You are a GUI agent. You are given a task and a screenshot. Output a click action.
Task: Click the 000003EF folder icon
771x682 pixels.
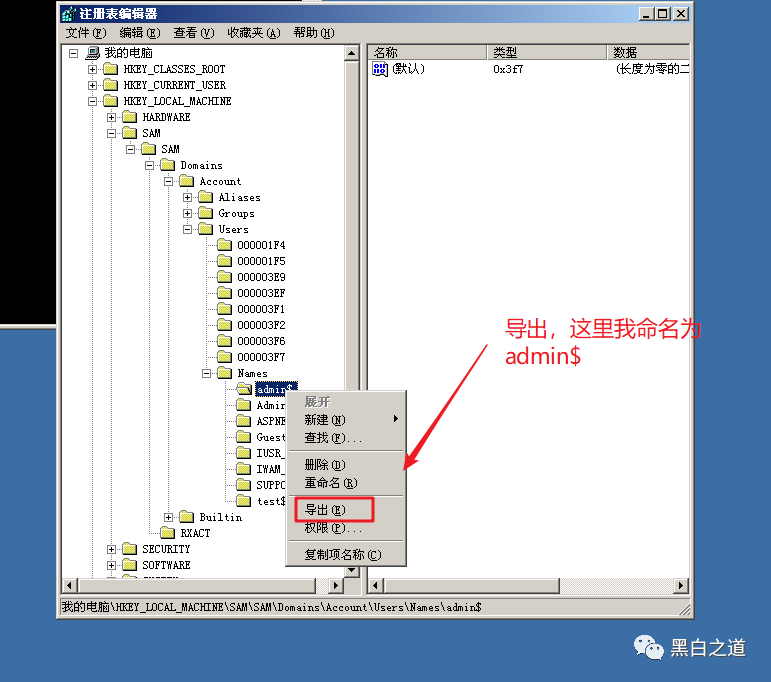[x=225, y=293]
